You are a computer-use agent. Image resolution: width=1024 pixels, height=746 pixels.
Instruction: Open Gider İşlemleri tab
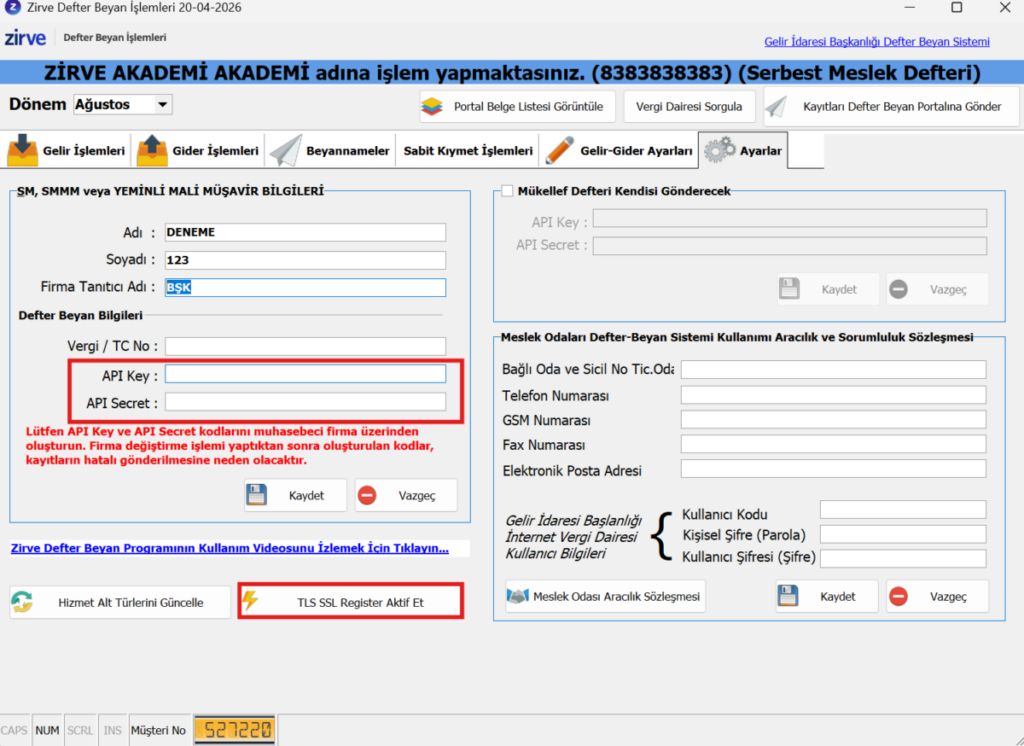198,151
